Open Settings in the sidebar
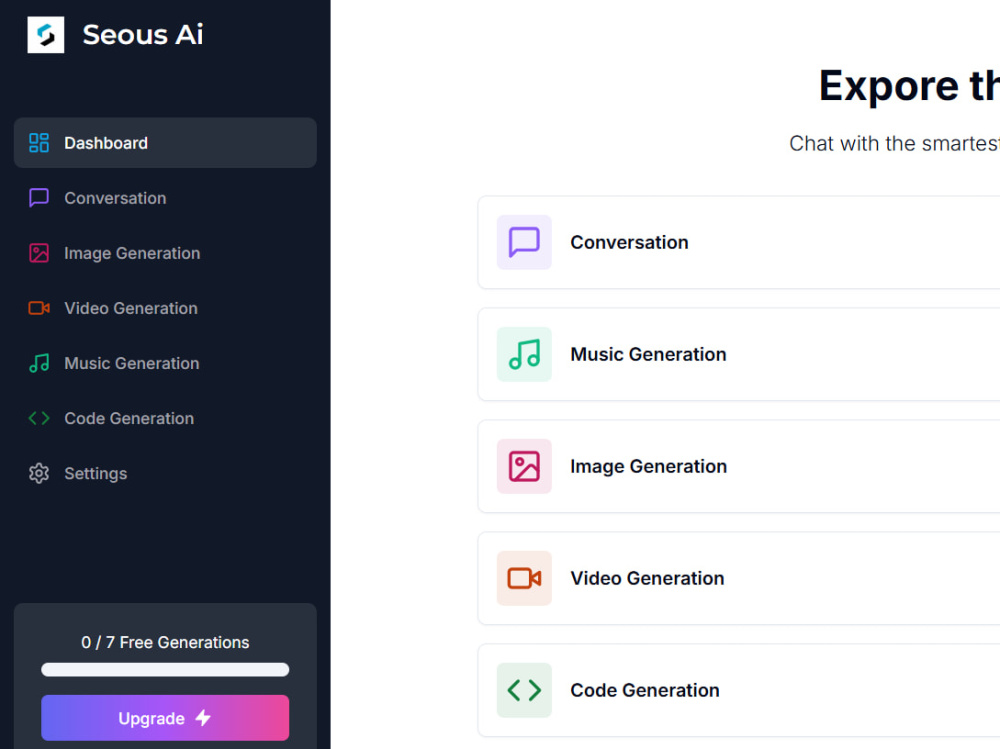The height and width of the screenshot is (749, 1000). pyautogui.click(x=165, y=473)
